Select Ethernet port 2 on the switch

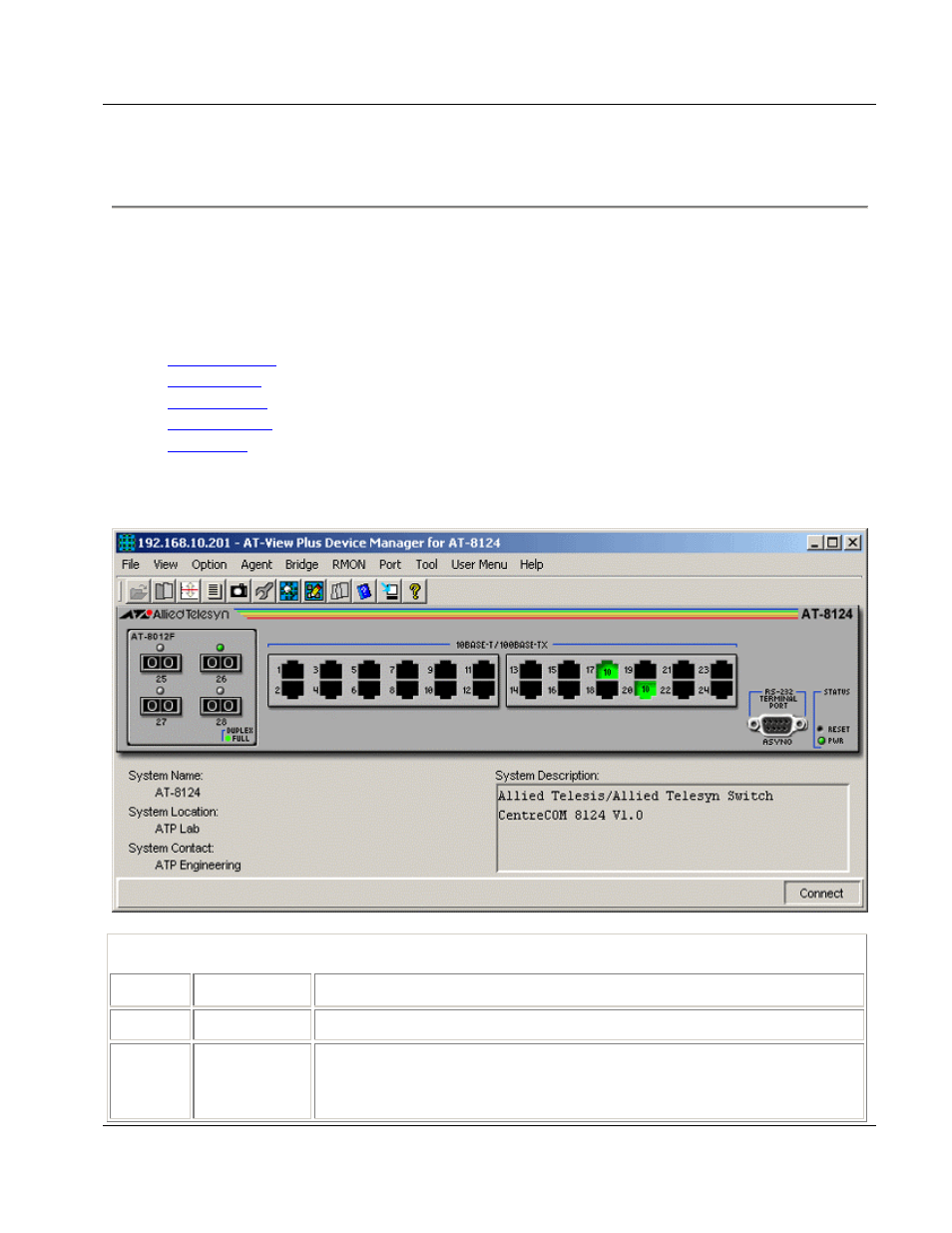coord(292,689)
